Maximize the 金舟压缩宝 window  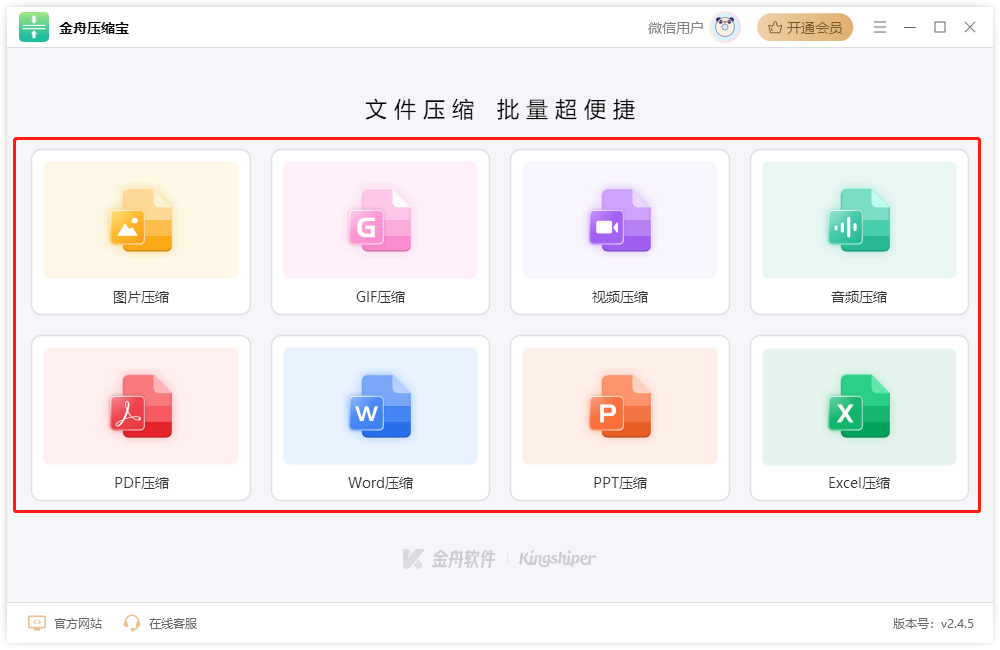pos(940,27)
